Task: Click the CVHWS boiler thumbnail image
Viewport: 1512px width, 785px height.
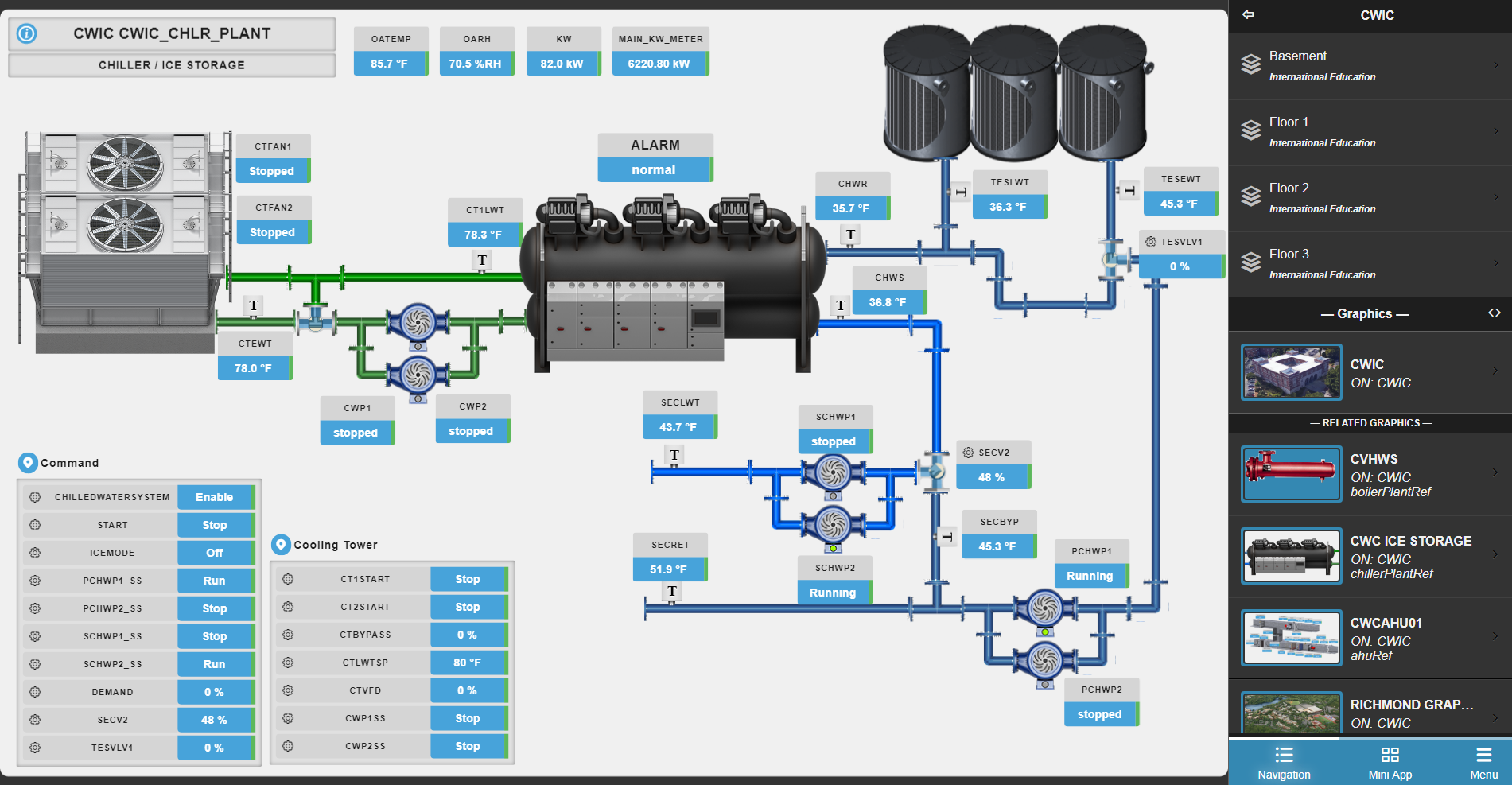Action: pyautogui.click(x=1291, y=473)
